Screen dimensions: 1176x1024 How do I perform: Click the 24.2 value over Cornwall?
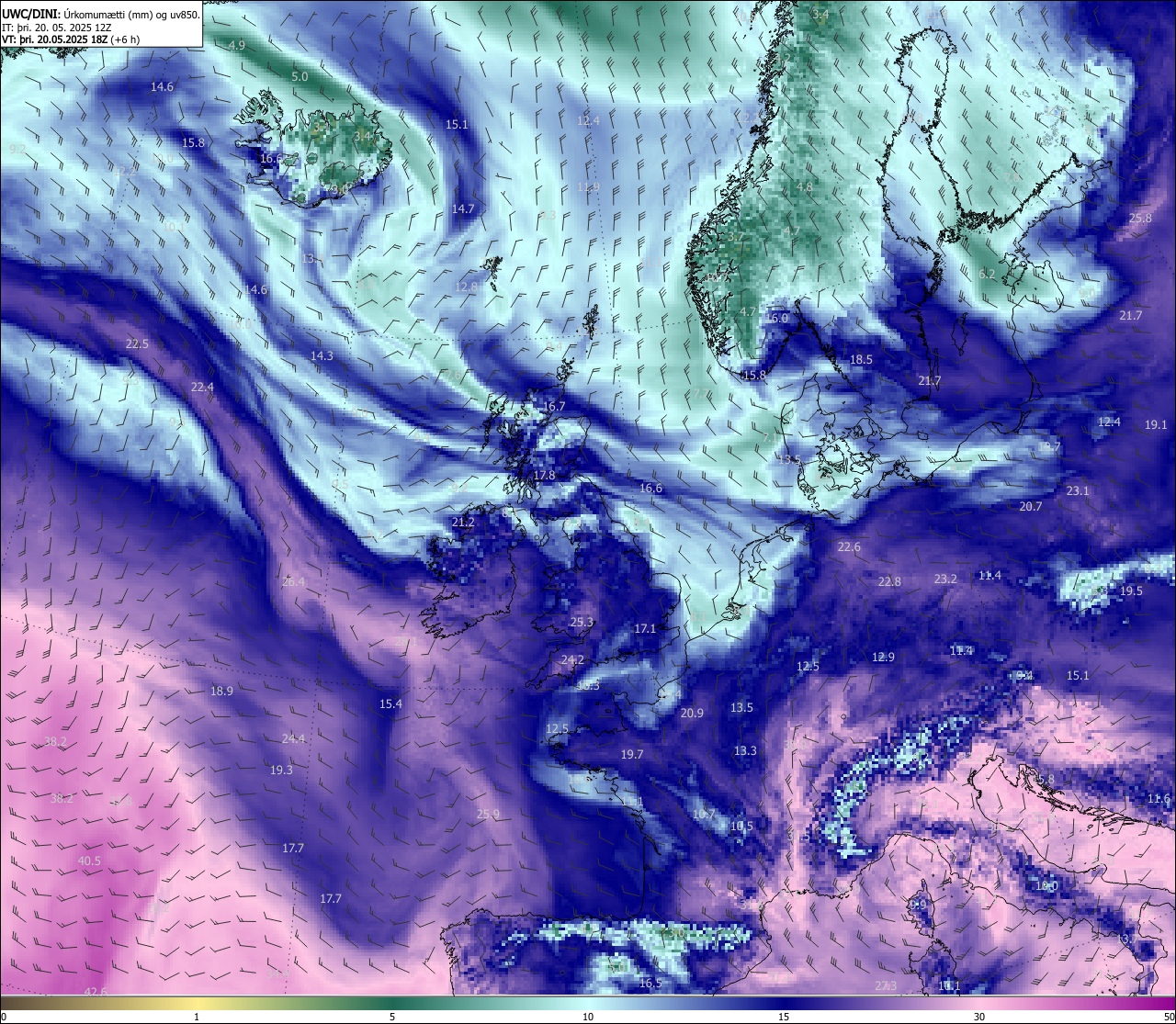point(572,659)
